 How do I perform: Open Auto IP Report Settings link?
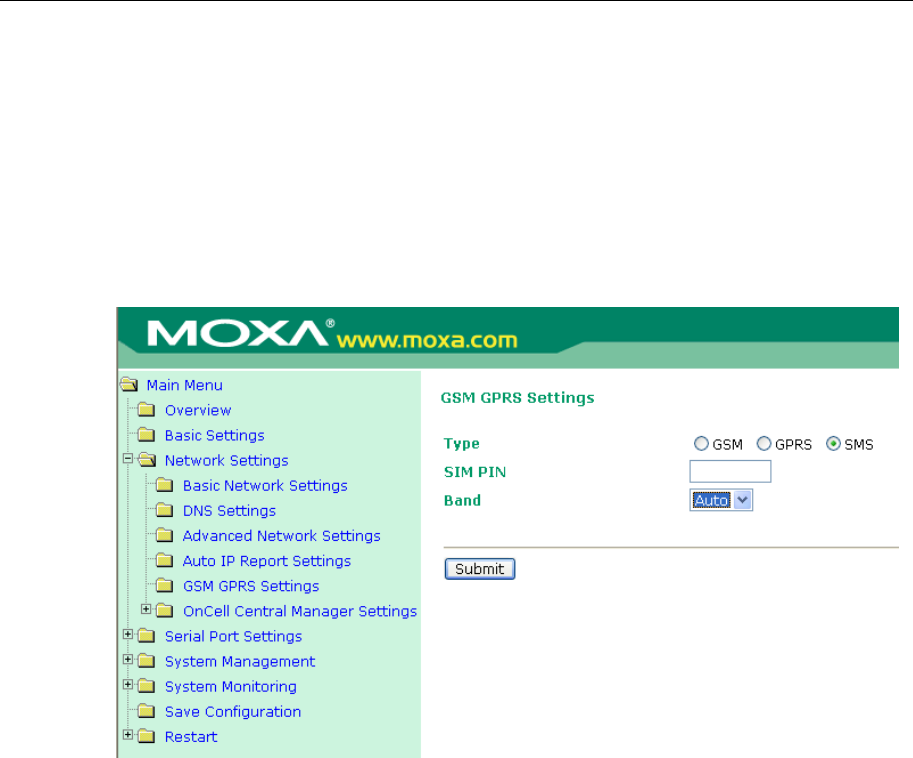click(x=267, y=560)
